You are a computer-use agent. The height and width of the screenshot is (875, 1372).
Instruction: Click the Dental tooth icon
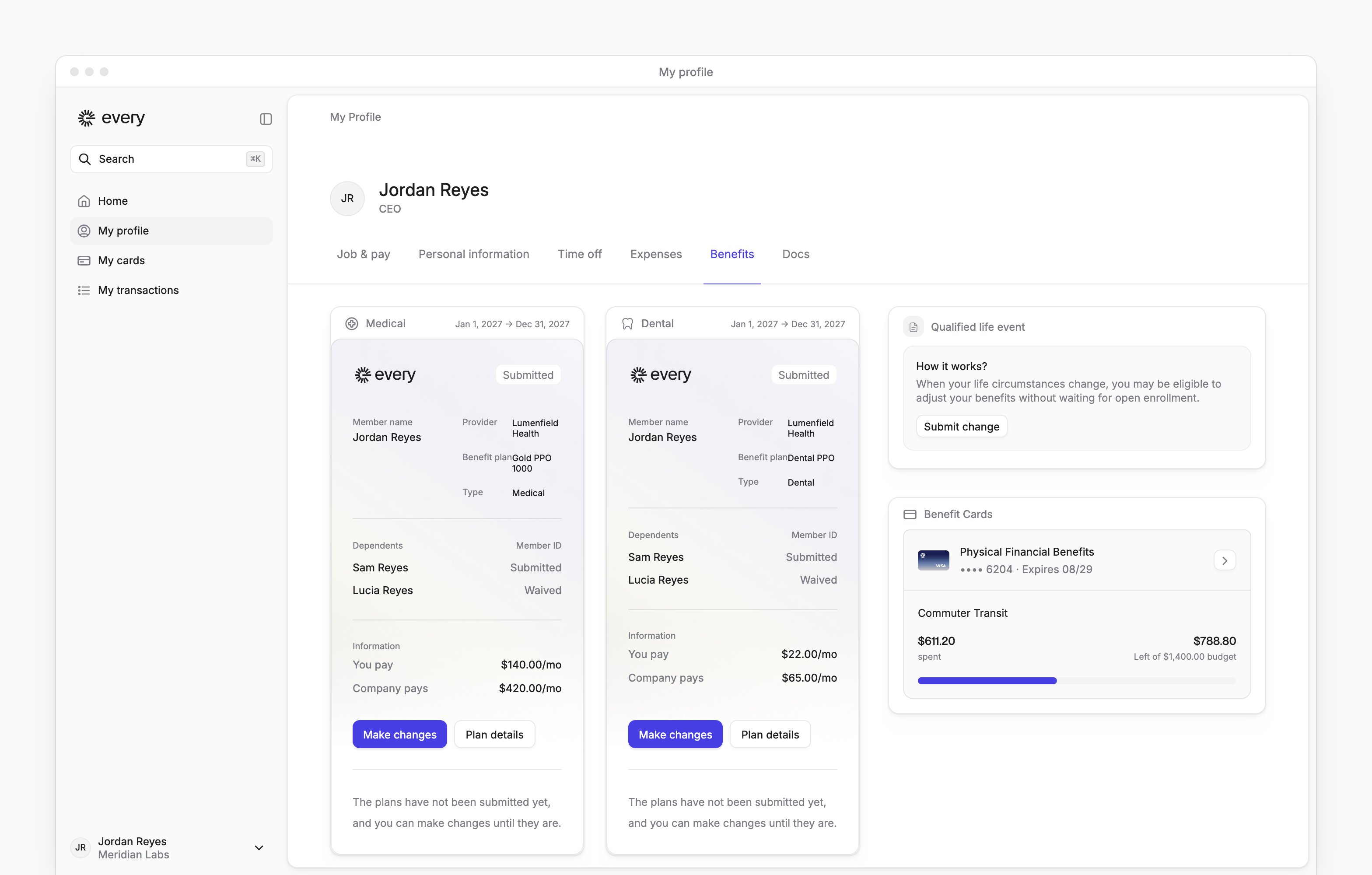click(x=627, y=324)
